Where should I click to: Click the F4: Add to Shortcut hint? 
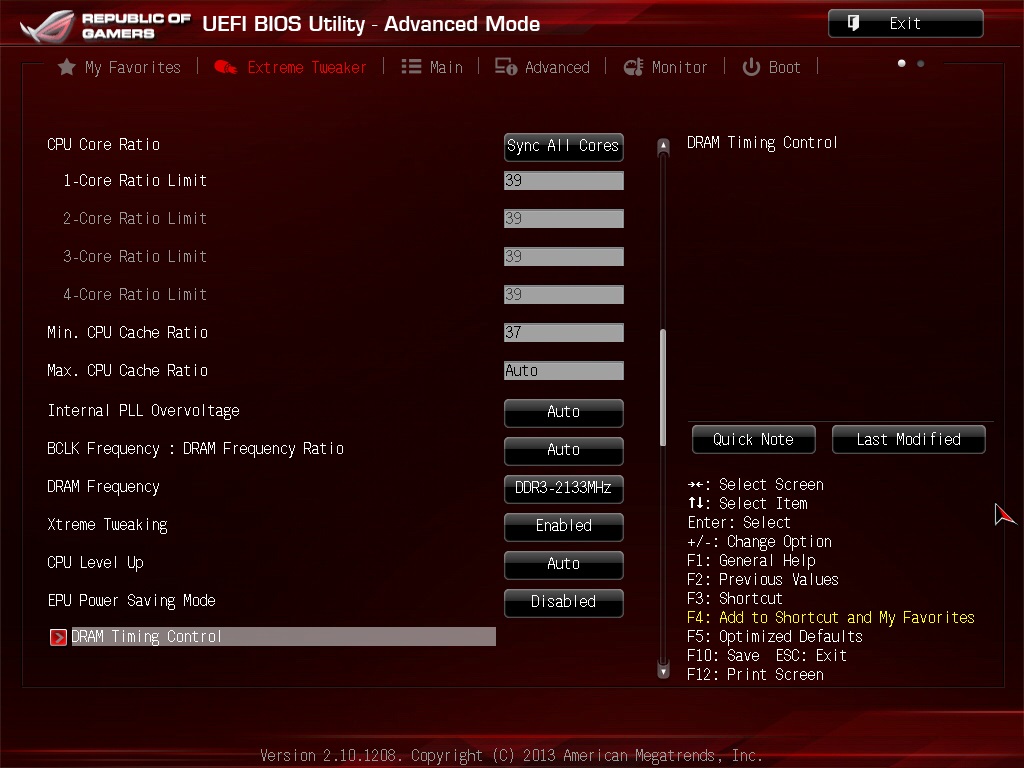point(831,618)
